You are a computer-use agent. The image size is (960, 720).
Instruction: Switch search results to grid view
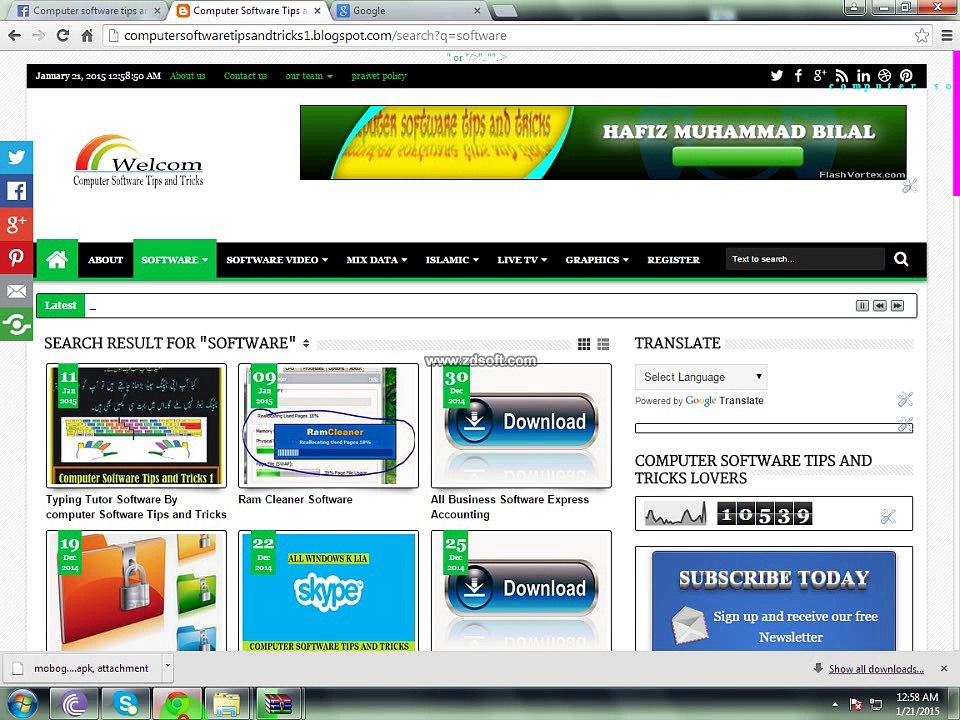coord(584,344)
